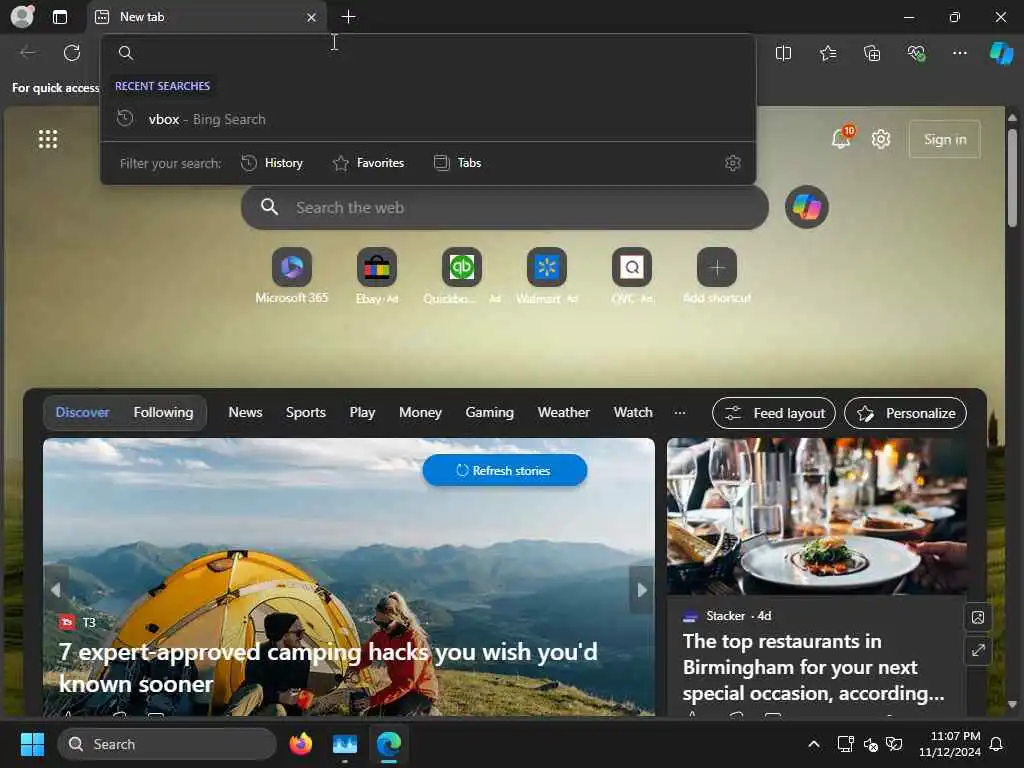This screenshot has height=768, width=1024.
Task: Filter search by Tabs
Action: point(458,163)
